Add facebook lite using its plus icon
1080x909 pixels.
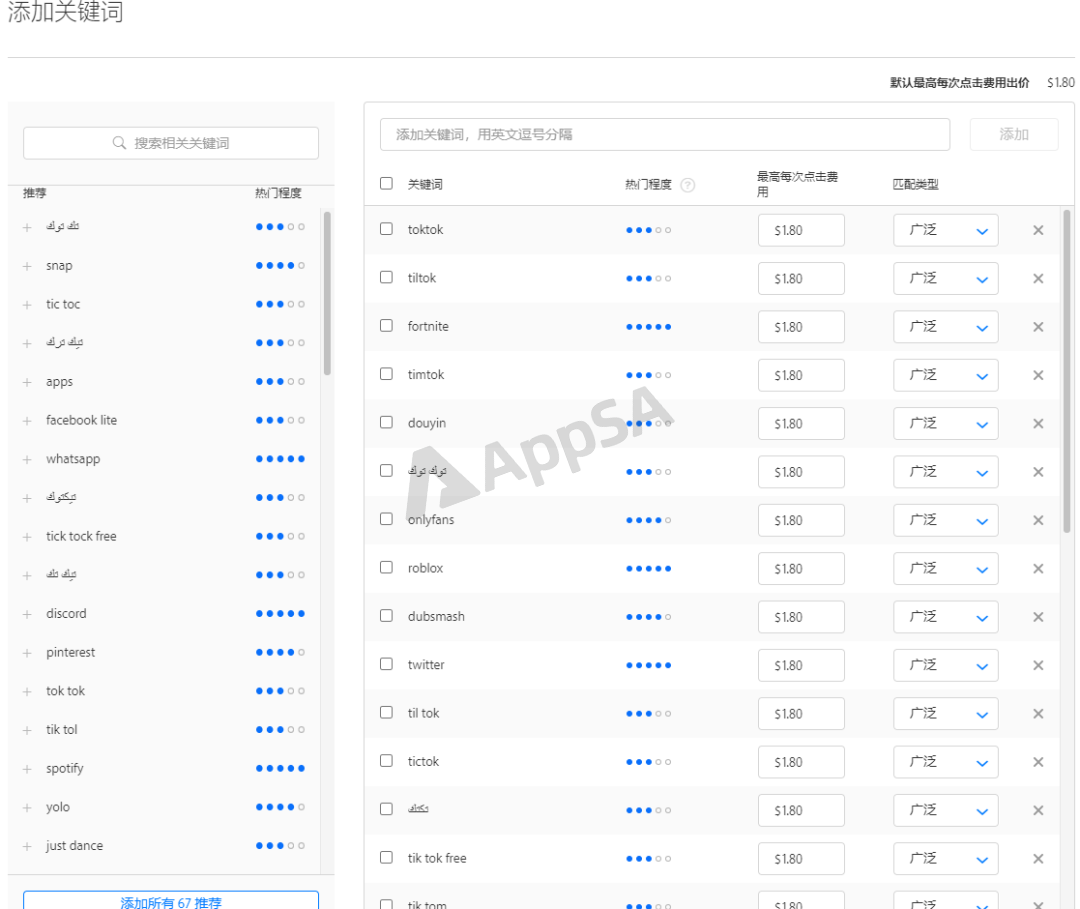pyautogui.click(x=27, y=421)
